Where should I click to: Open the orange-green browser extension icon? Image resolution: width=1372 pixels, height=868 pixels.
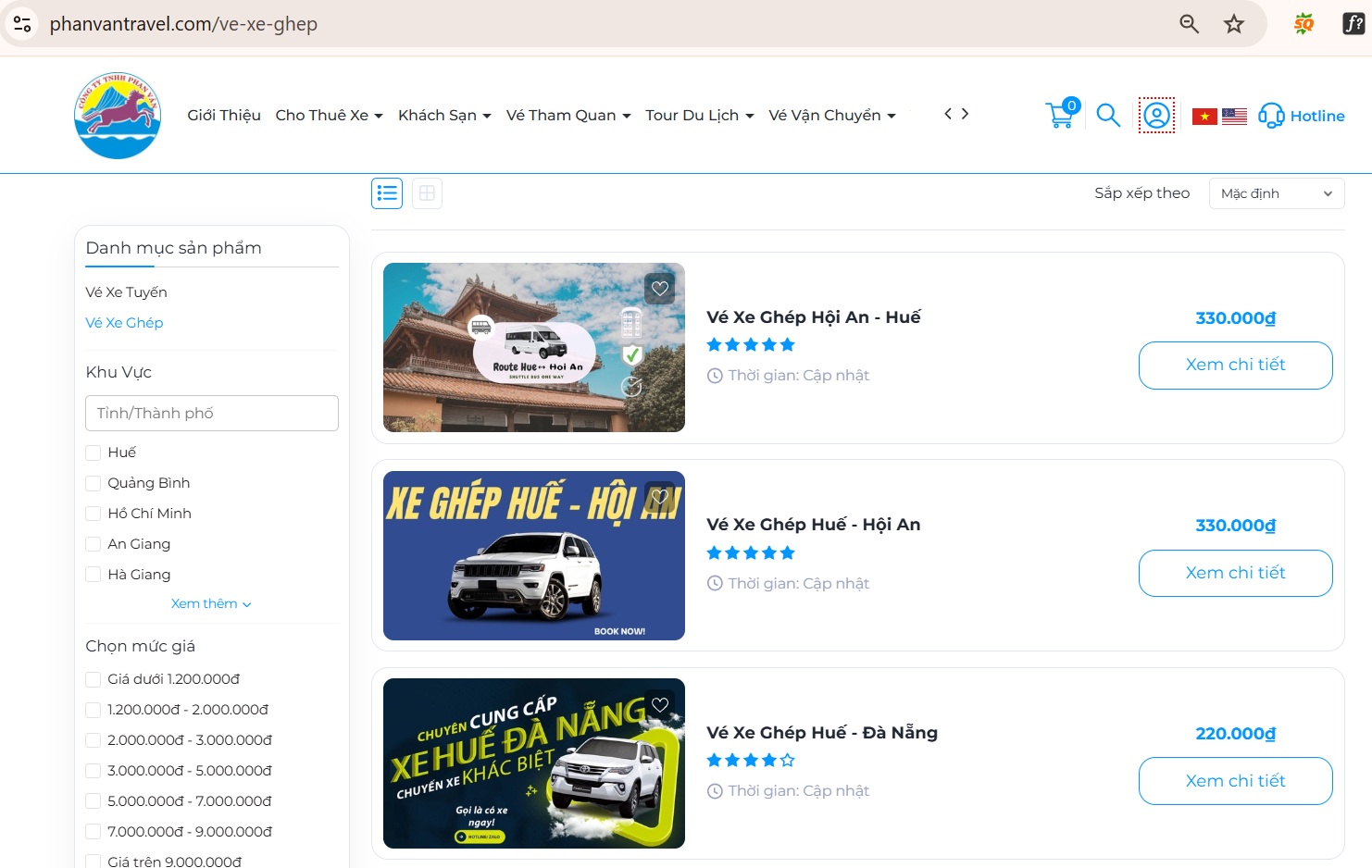pyautogui.click(x=1303, y=24)
